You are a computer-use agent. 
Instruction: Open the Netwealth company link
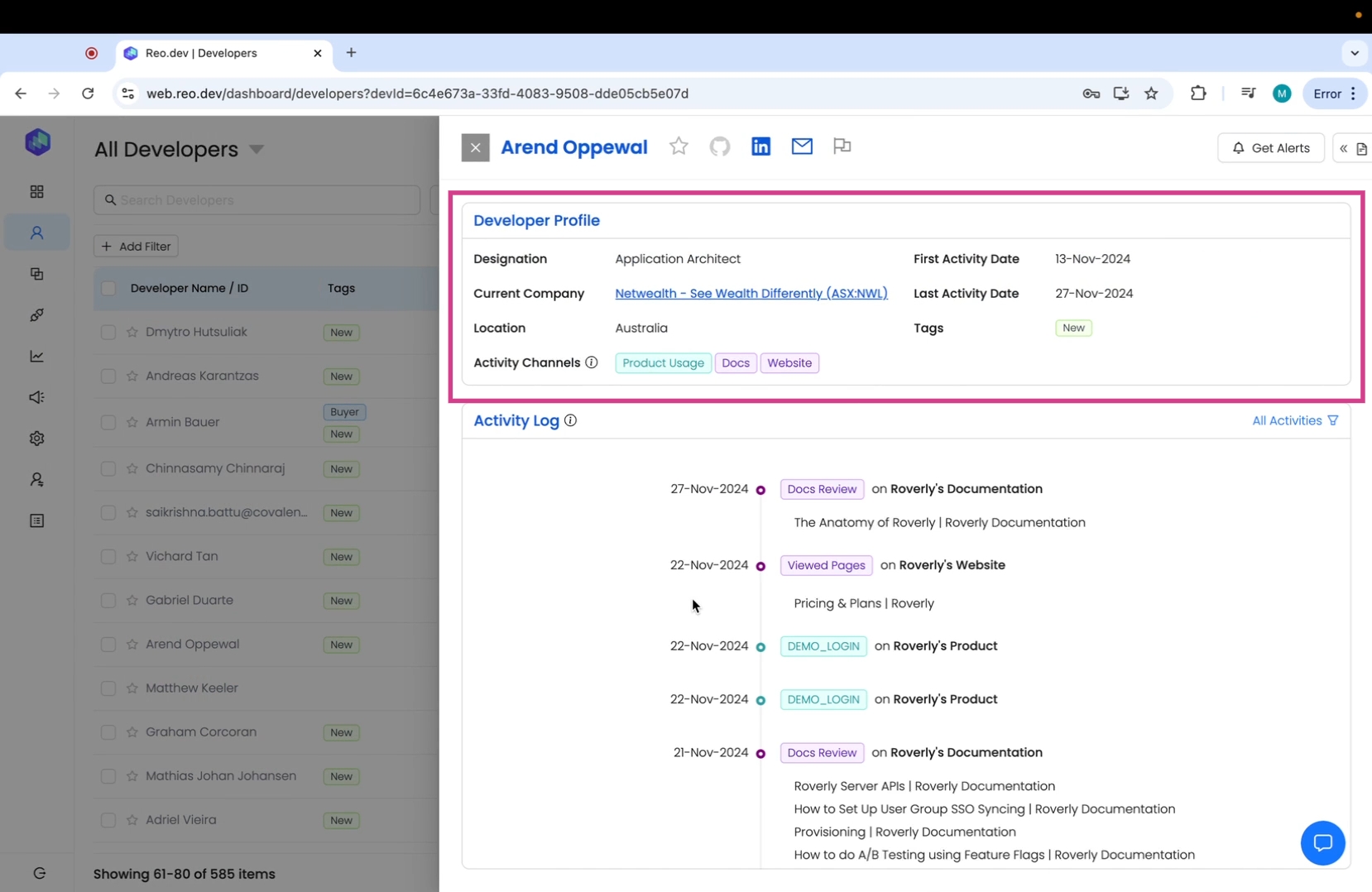(751, 294)
